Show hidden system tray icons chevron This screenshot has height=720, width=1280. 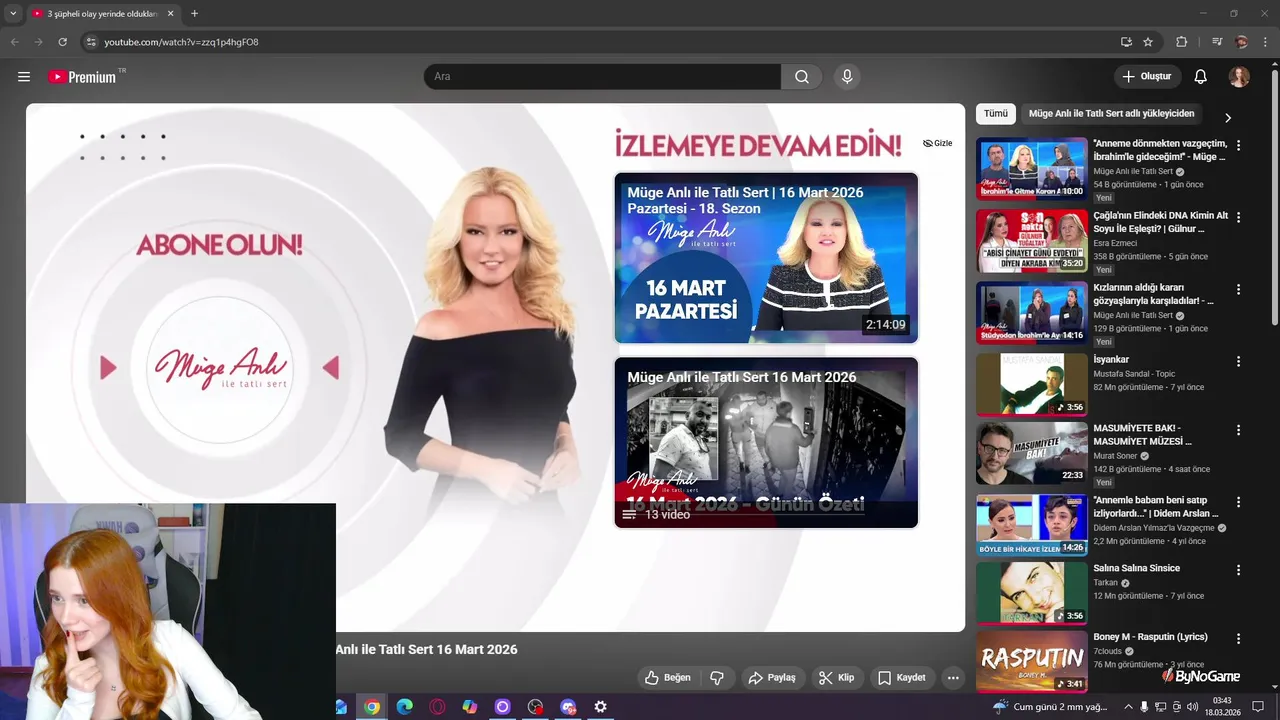[1128, 707]
